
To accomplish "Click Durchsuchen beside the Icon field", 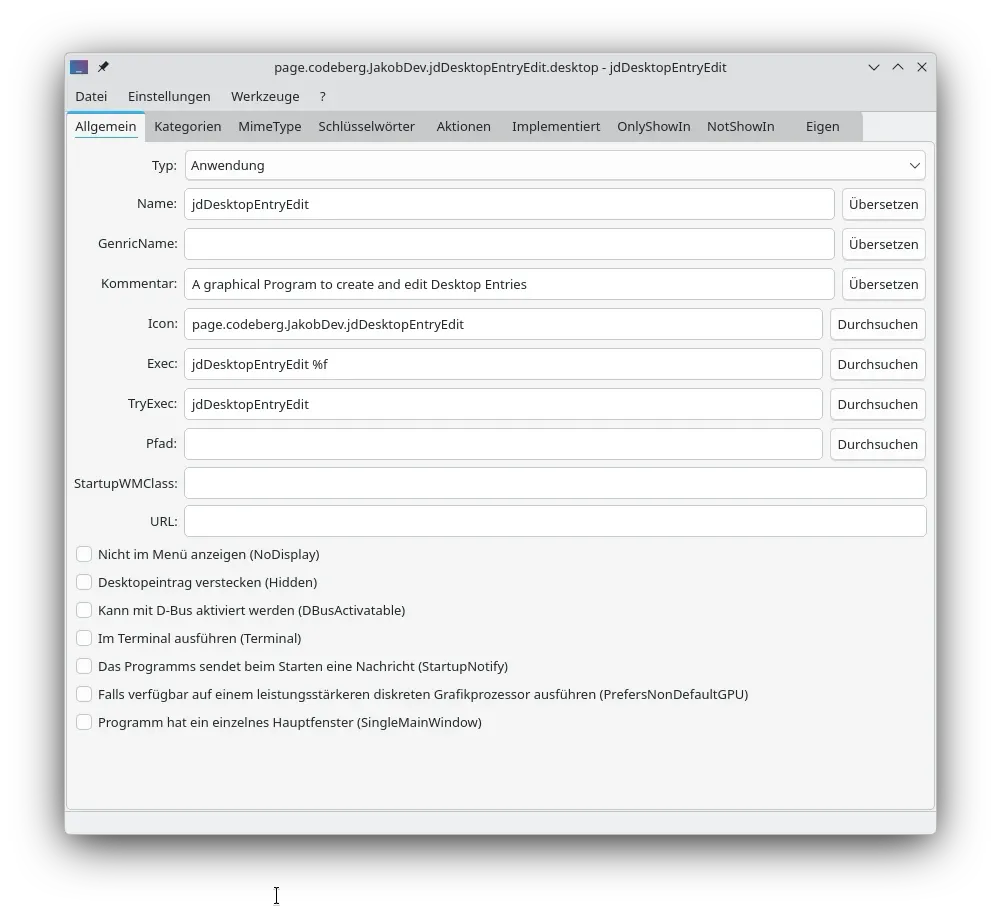I will click(878, 324).
